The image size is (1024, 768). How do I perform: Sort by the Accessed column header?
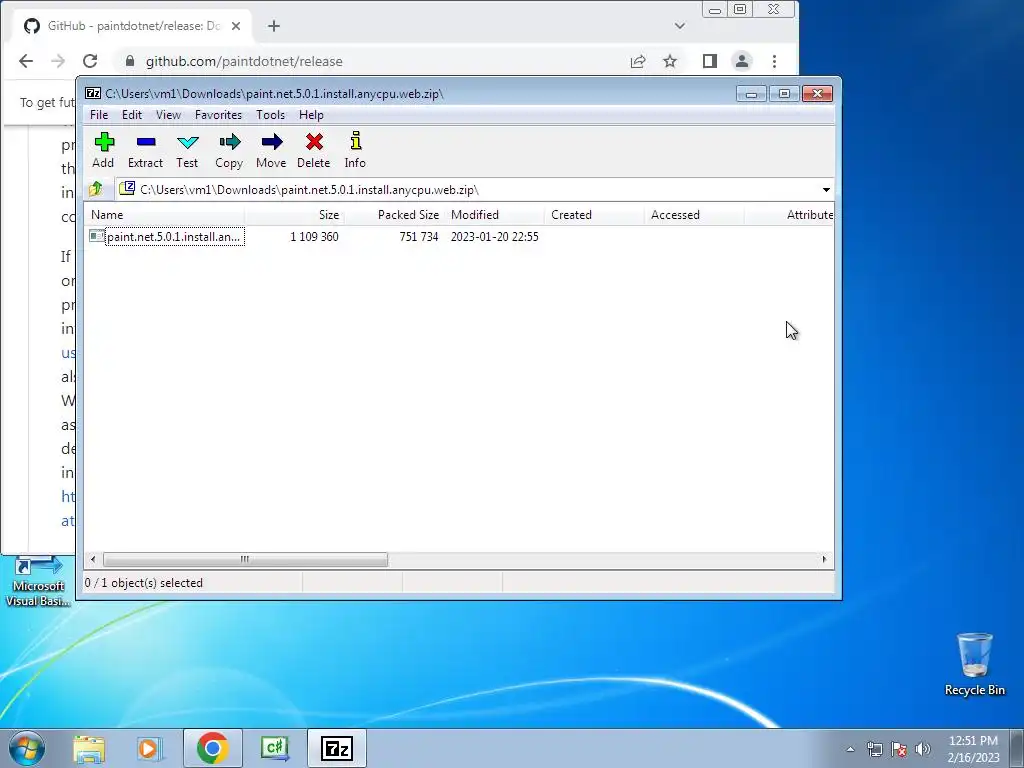[694, 215]
